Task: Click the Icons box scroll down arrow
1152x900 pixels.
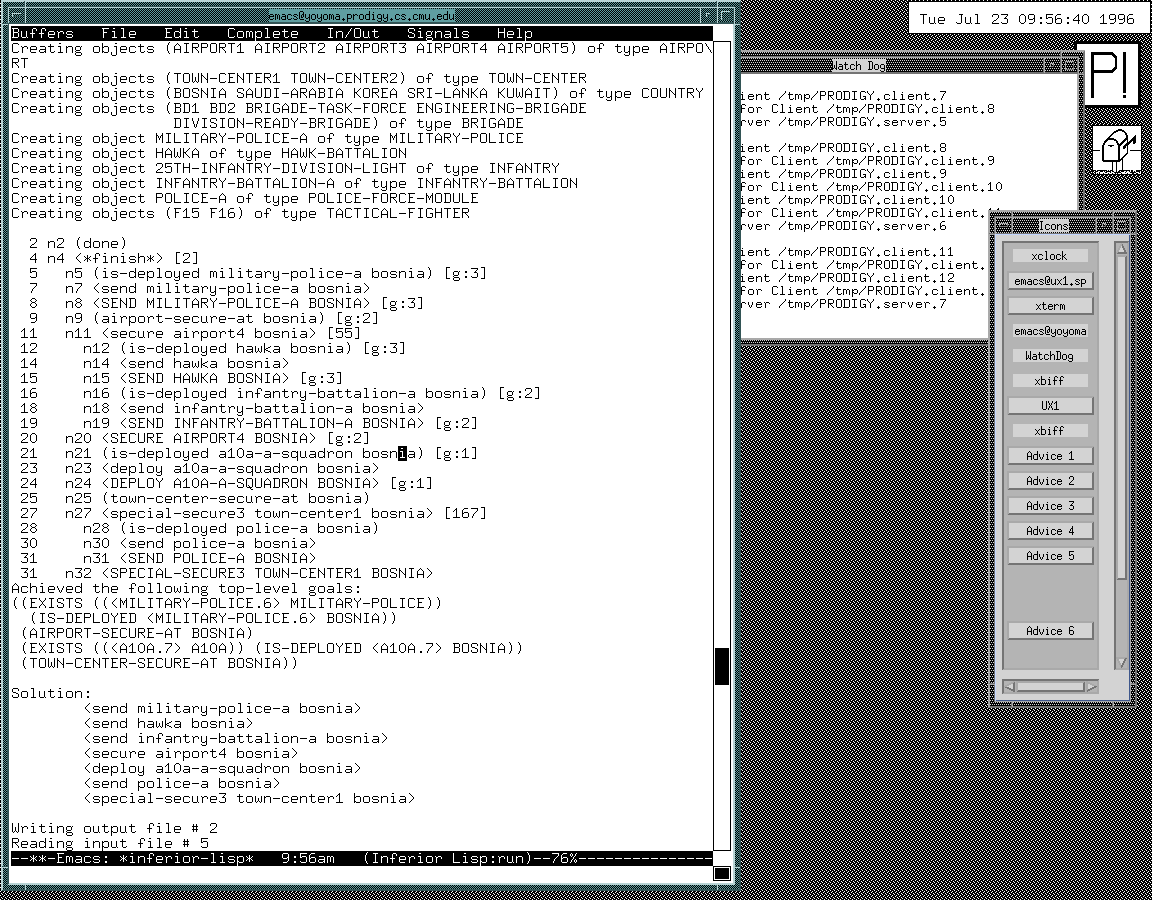Action: click(x=1121, y=662)
